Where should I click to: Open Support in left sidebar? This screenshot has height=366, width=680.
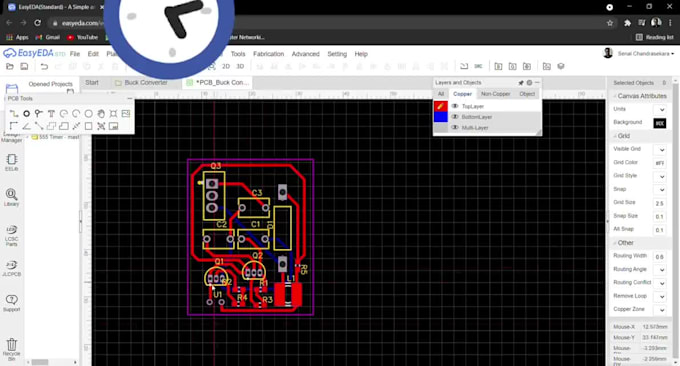[x=12, y=303]
